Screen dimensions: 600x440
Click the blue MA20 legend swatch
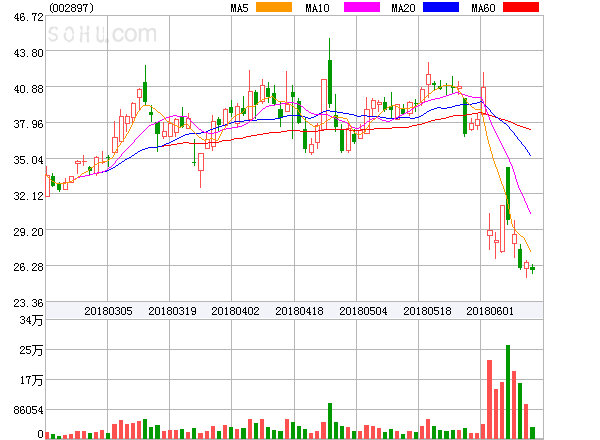(x=441, y=7)
